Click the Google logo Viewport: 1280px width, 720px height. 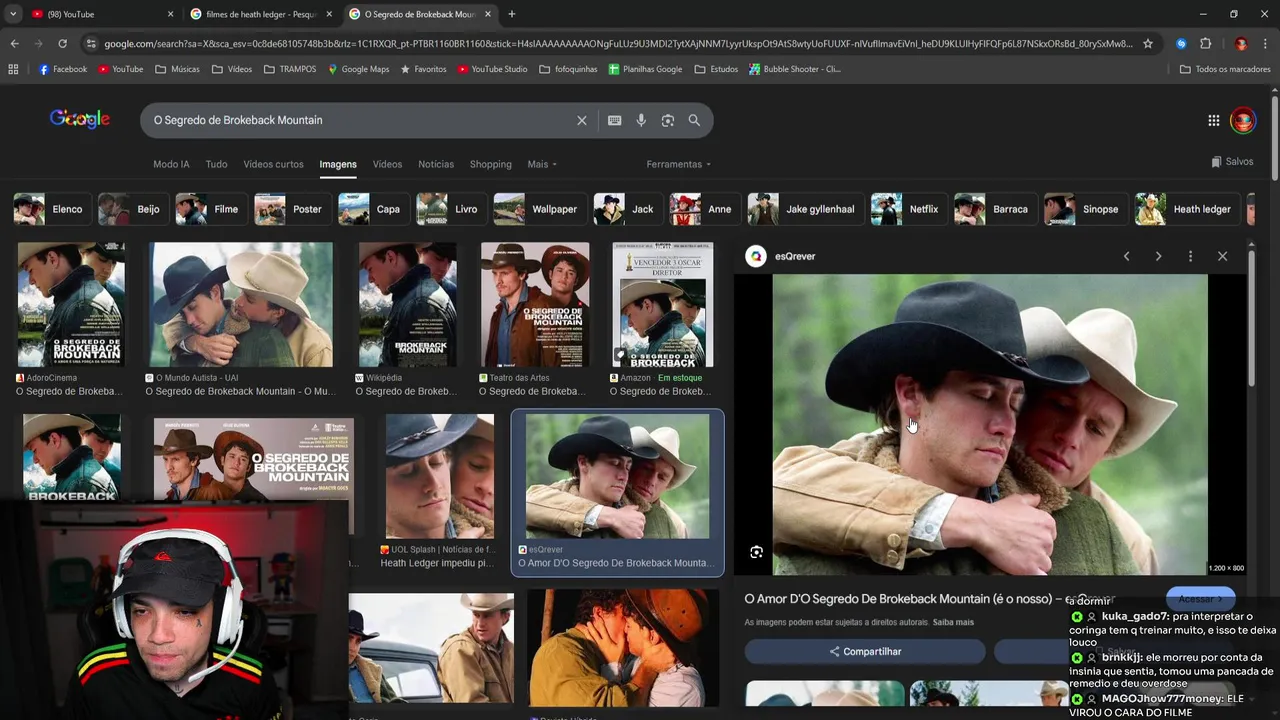[80, 120]
